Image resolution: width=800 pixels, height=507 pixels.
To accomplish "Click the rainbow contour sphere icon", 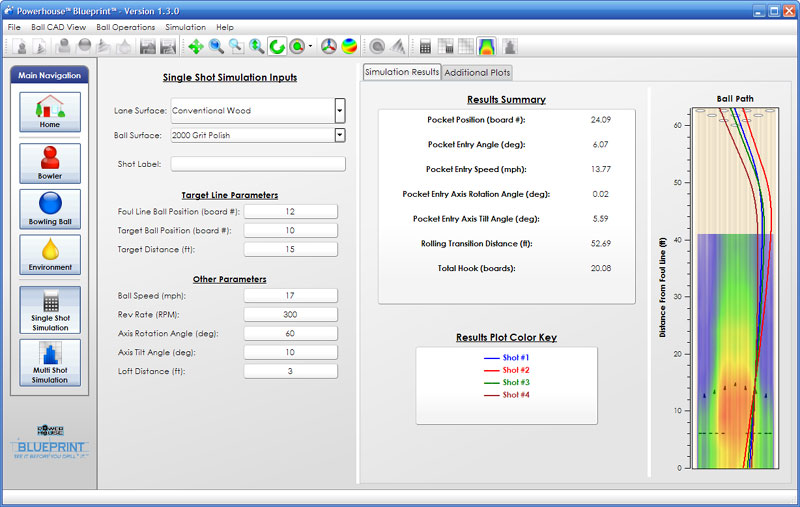I will click(x=349, y=47).
